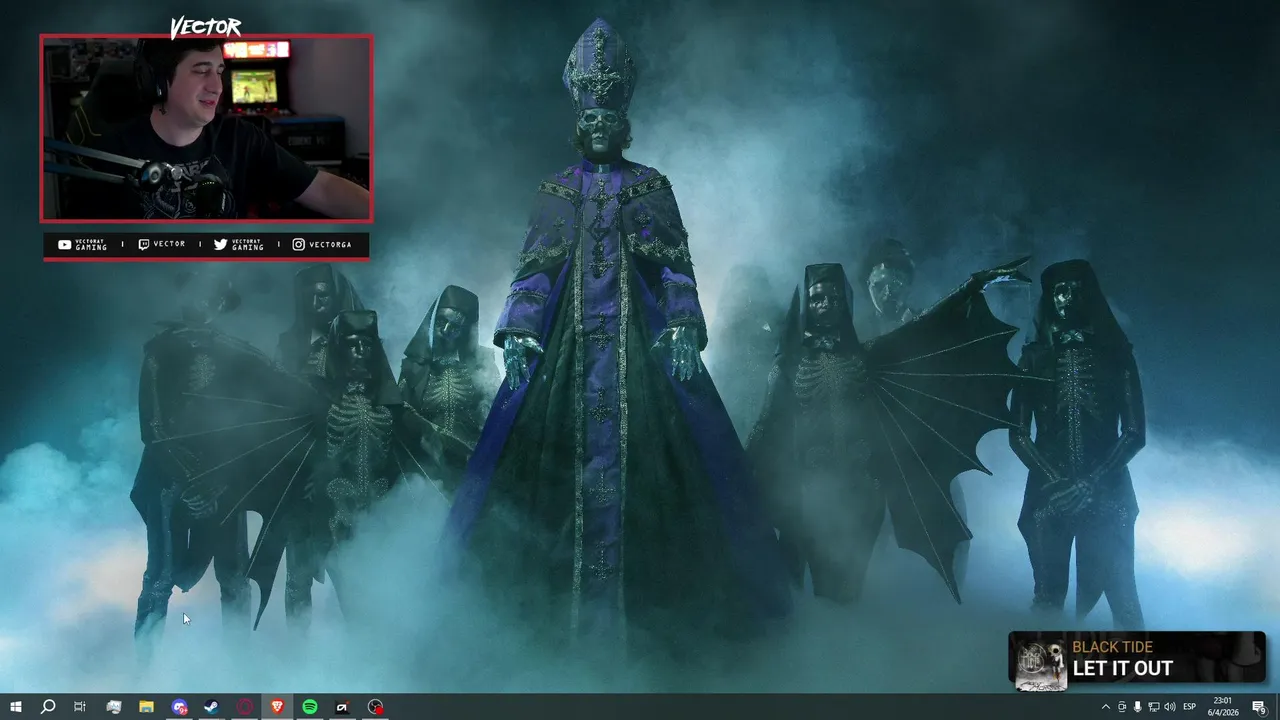Open Discord with the 9+ badge
Screen dimensions: 1280x720
tap(179, 707)
